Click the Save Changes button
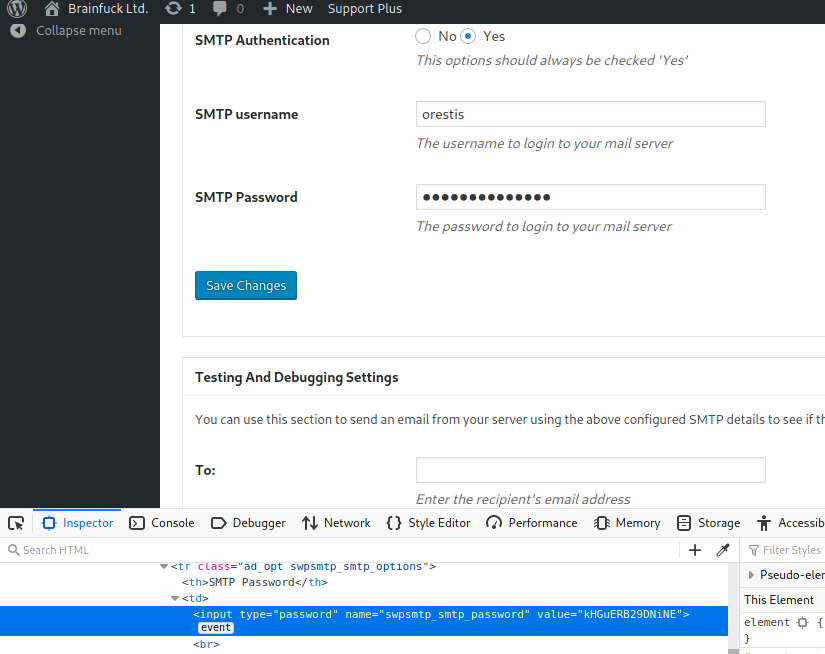 (x=246, y=286)
